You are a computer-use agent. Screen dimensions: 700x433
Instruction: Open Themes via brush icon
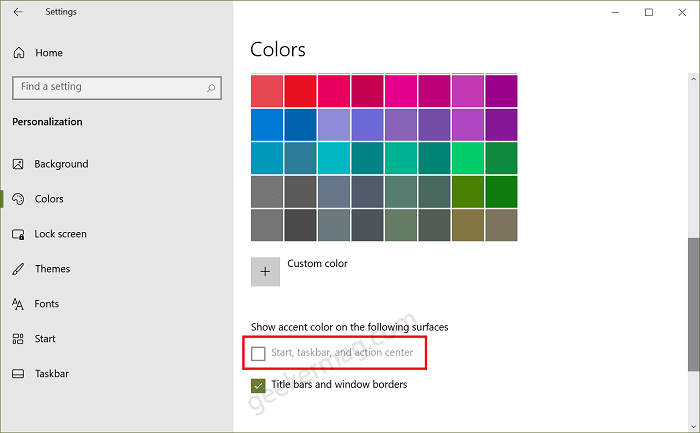(x=18, y=269)
